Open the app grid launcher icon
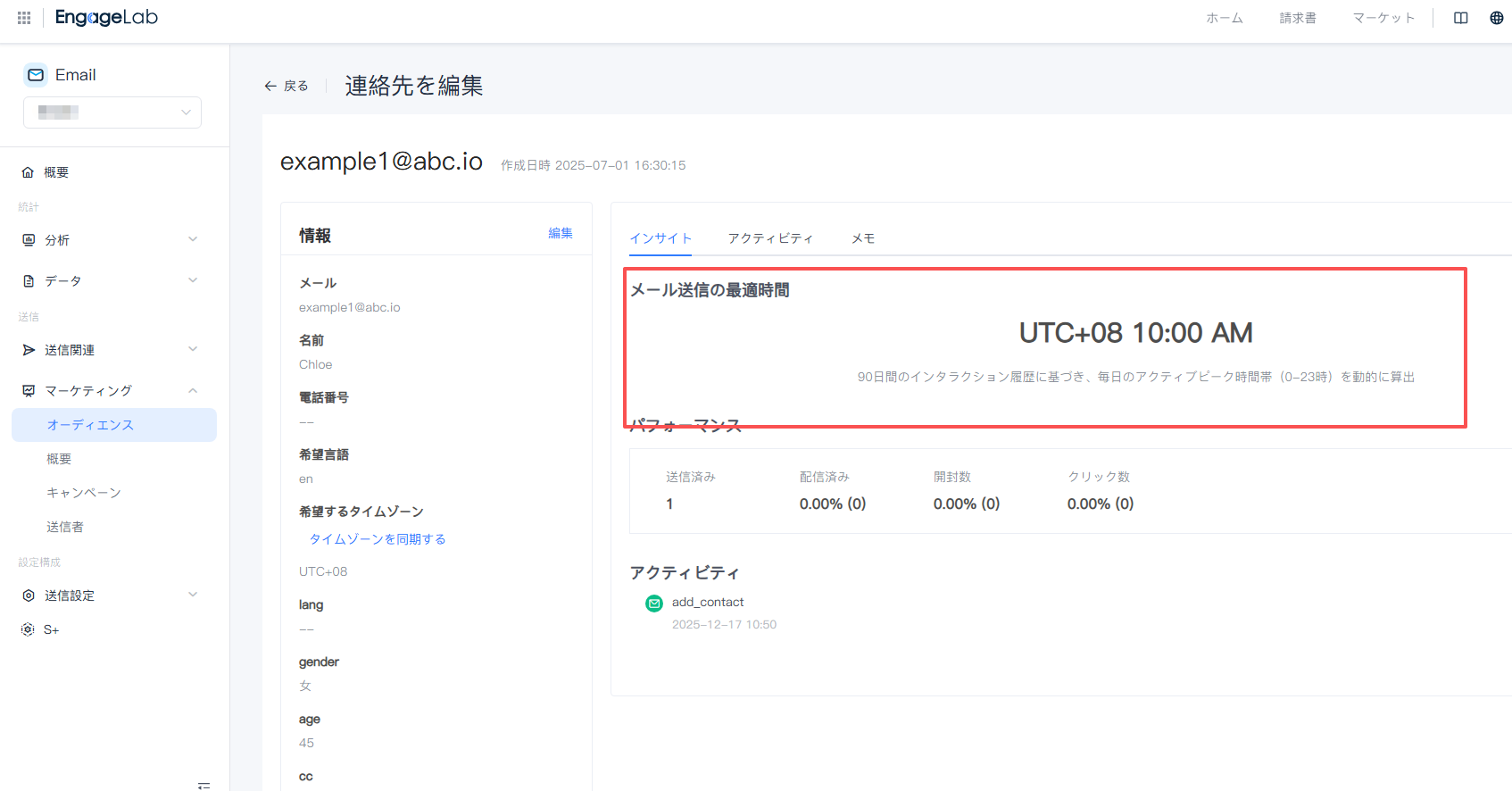Viewport: 1512px width, 791px height. pyautogui.click(x=24, y=18)
